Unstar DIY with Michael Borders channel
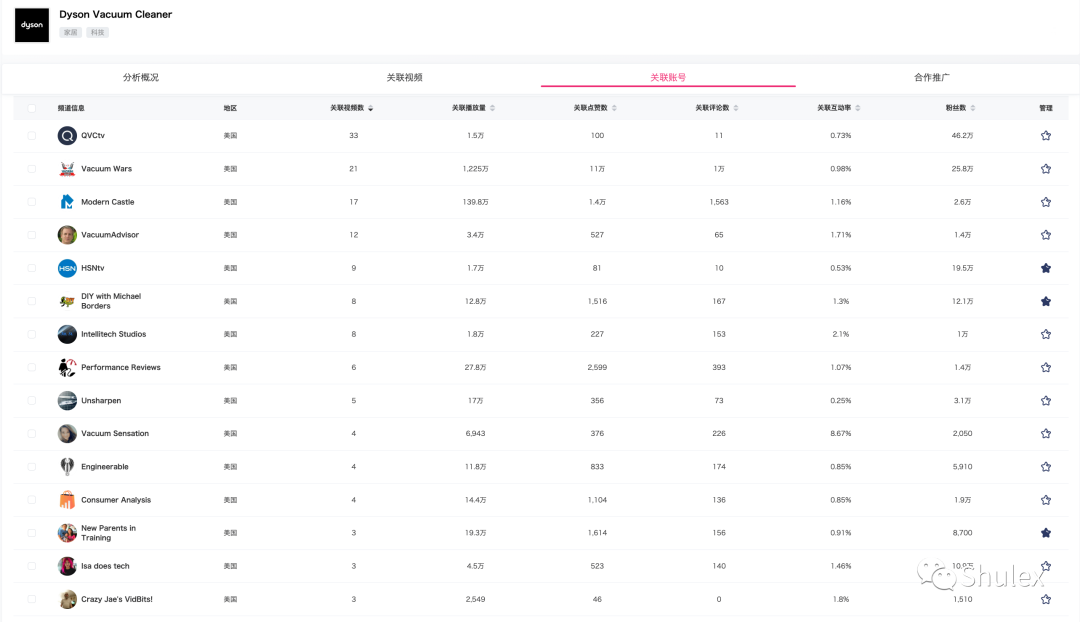Viewport: 1080px width, 622px height. pyautogui.click(x=1046, y=301)
